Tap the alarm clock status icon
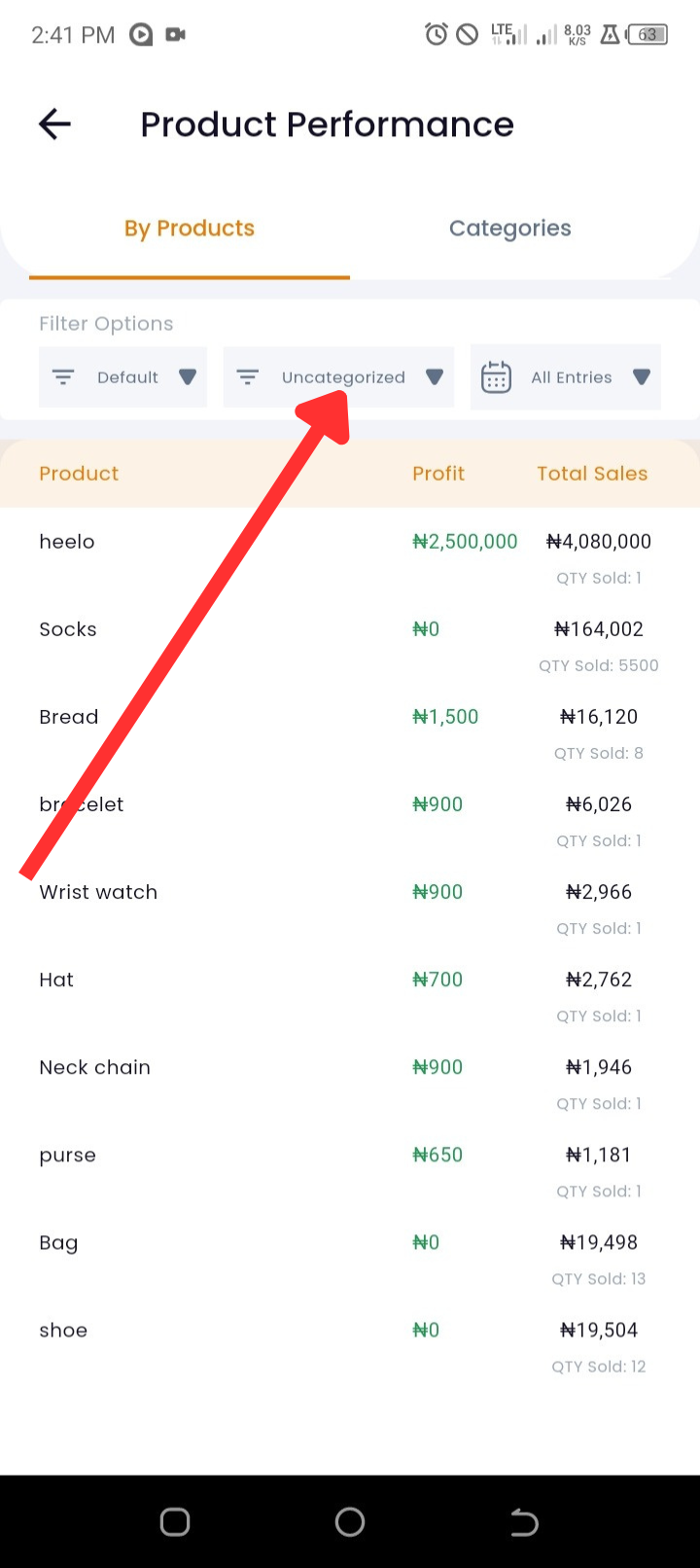The height and width of the screenshot is (1568, 700). [437, 35]
